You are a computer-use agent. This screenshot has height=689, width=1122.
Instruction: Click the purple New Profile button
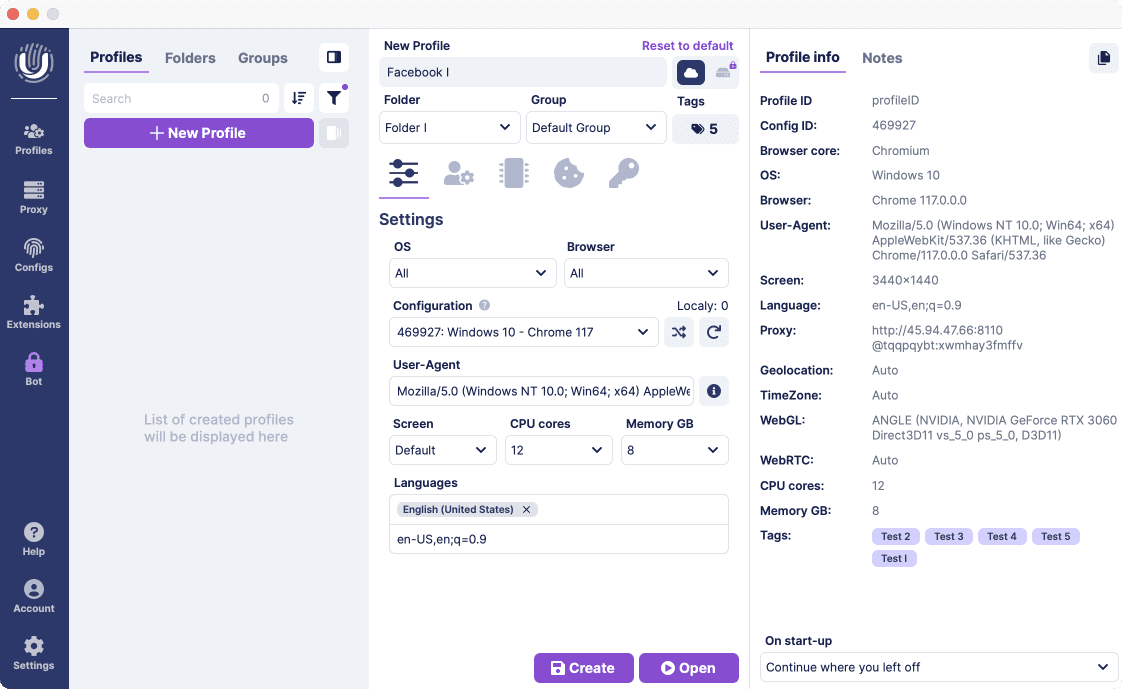199,133
